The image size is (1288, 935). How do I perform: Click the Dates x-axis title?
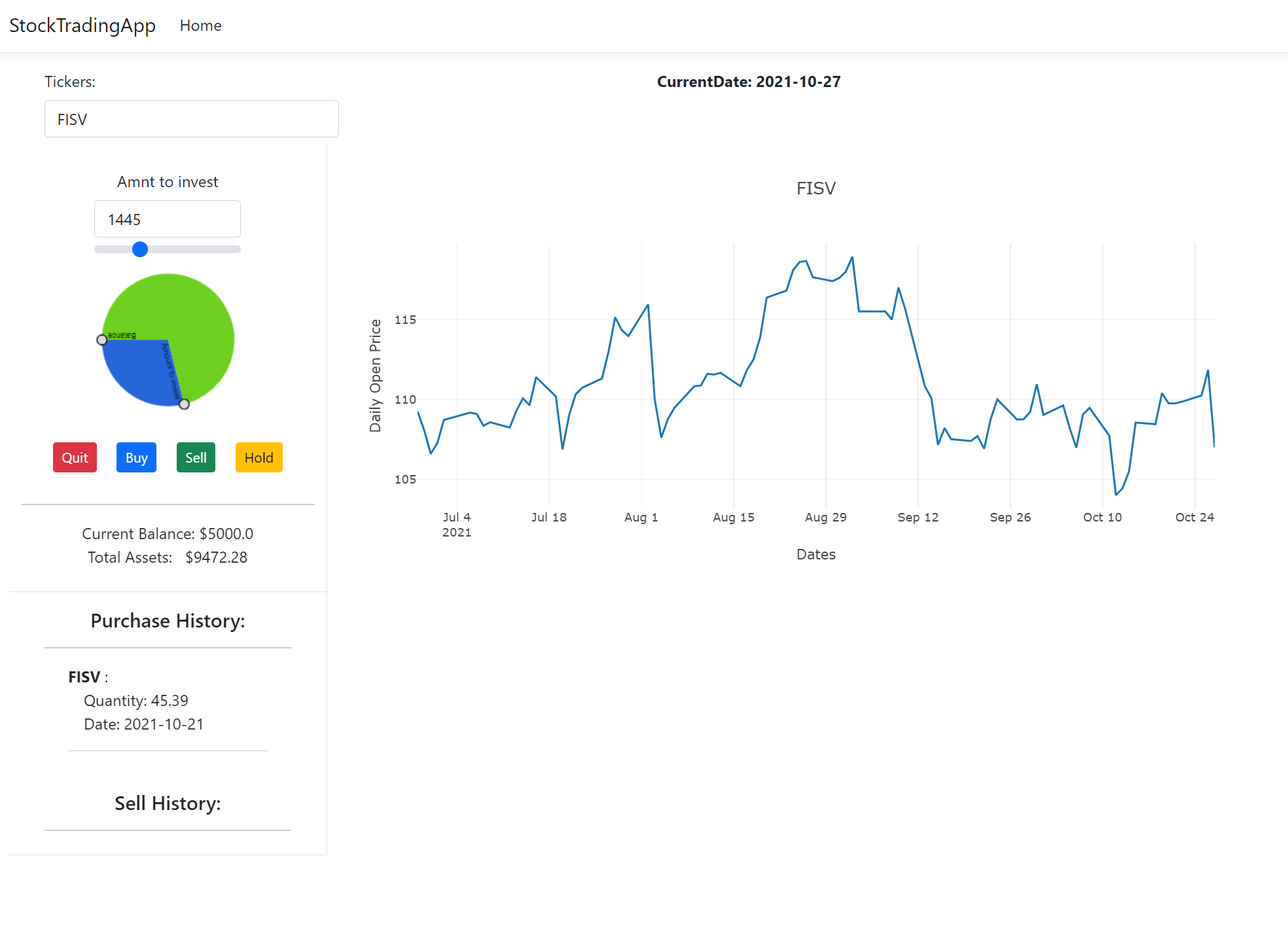coord(816,554)
